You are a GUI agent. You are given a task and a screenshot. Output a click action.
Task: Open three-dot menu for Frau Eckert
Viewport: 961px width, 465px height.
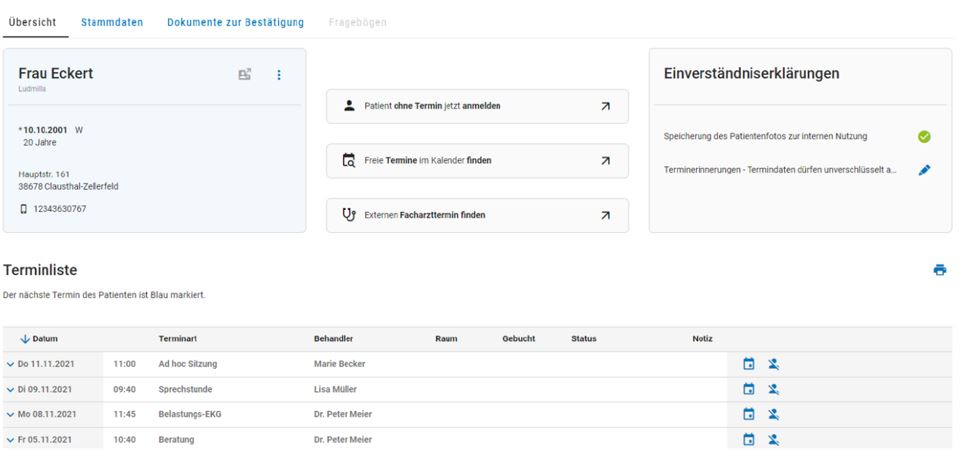point(279,74)
